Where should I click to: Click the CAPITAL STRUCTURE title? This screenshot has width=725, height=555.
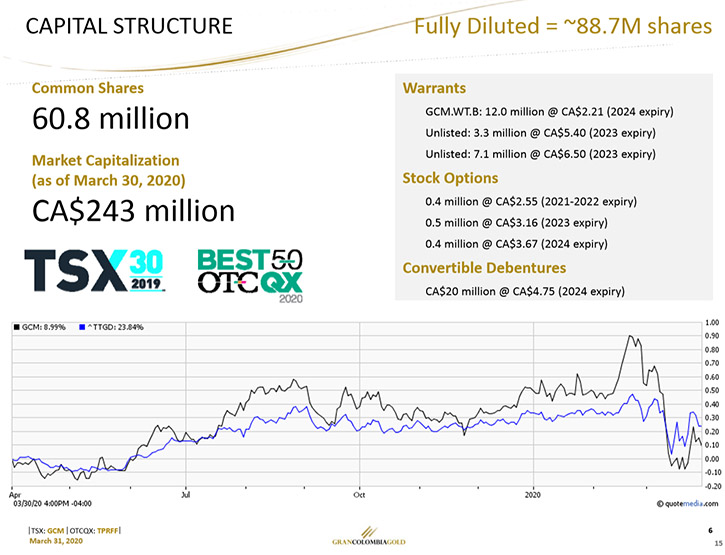tap(129, 26)
